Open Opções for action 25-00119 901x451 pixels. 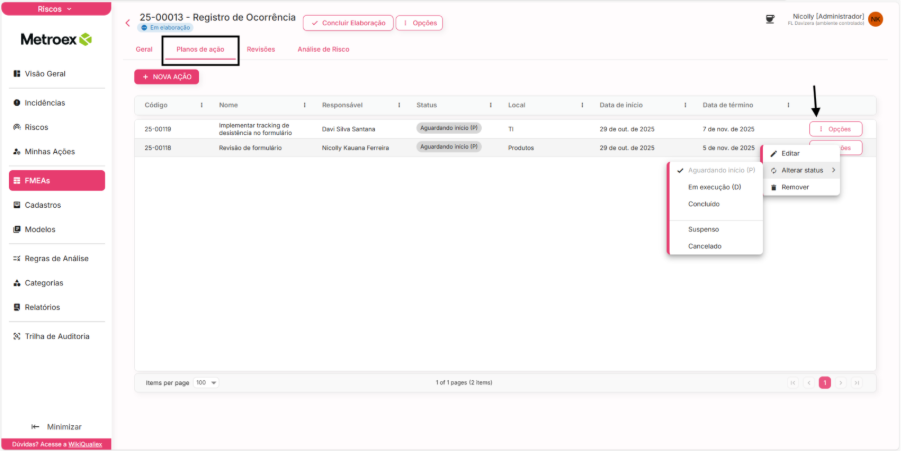click(x=835, y=129)
